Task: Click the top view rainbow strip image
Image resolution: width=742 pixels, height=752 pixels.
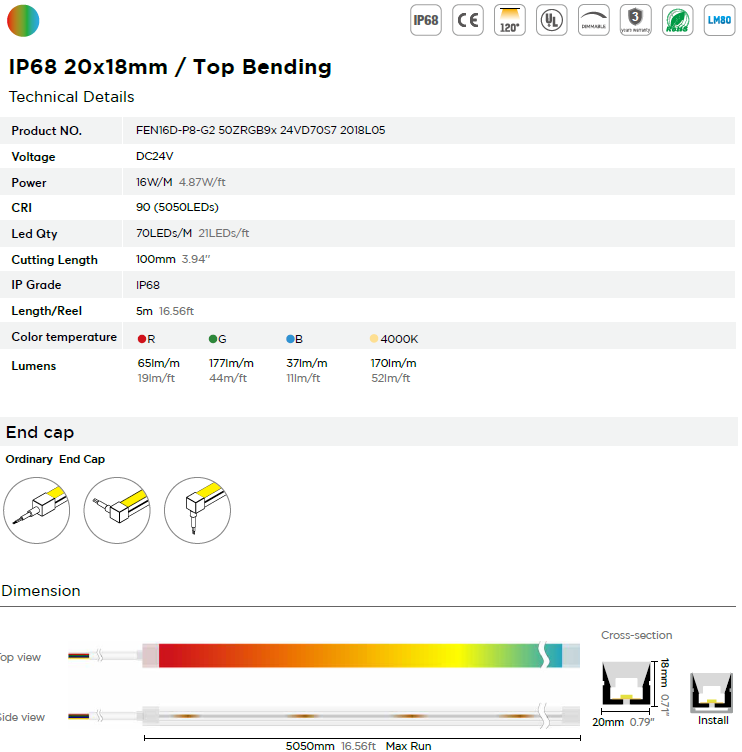Action: pos(361,656)
